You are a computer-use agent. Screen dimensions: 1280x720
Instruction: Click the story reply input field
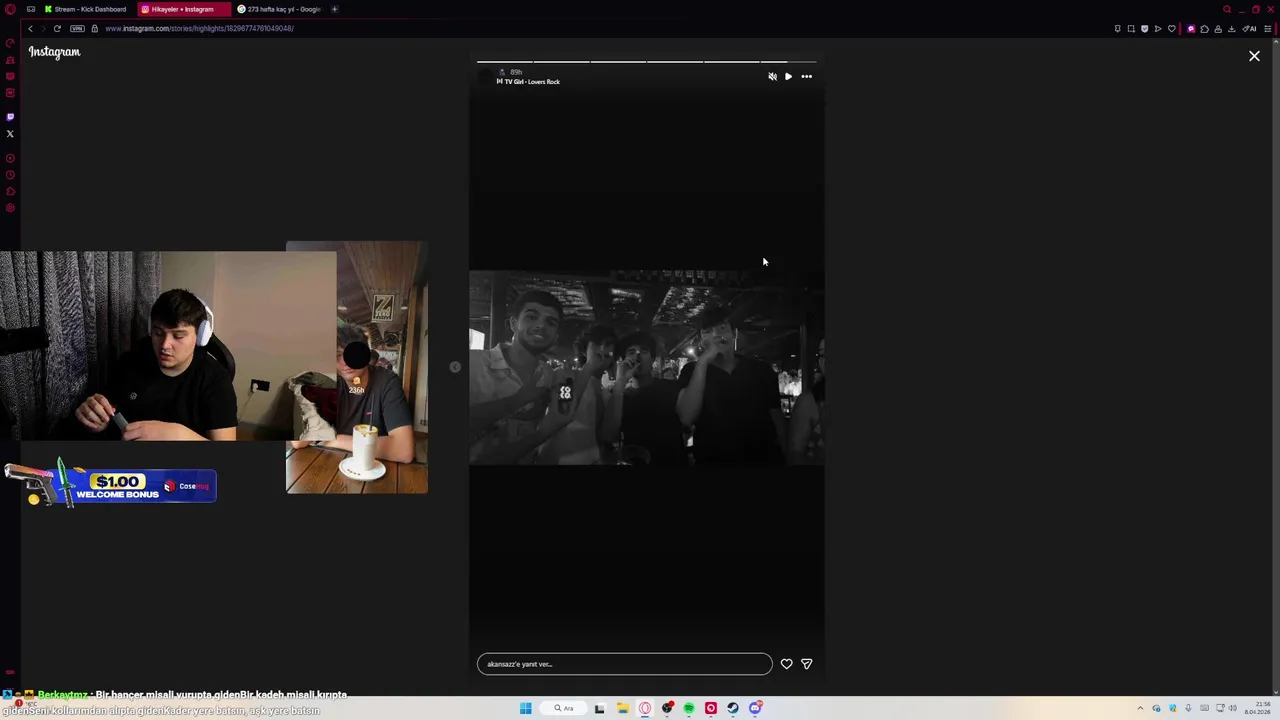624,664
